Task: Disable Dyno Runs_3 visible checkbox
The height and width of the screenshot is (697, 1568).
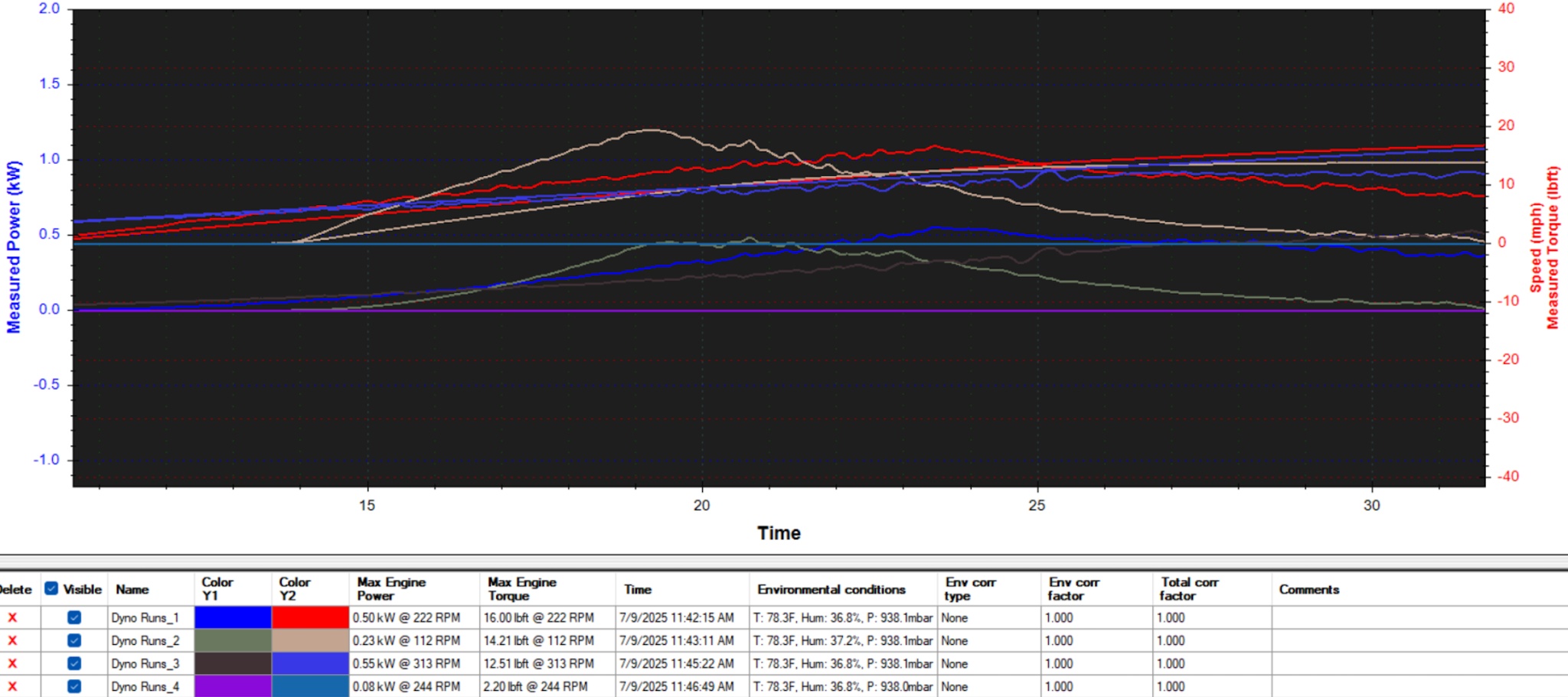Action: 74,663
